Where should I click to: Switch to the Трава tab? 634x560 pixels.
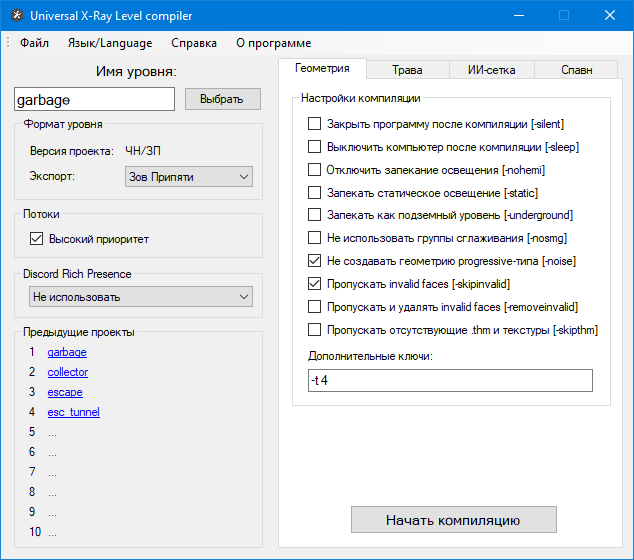coord(407,70)
